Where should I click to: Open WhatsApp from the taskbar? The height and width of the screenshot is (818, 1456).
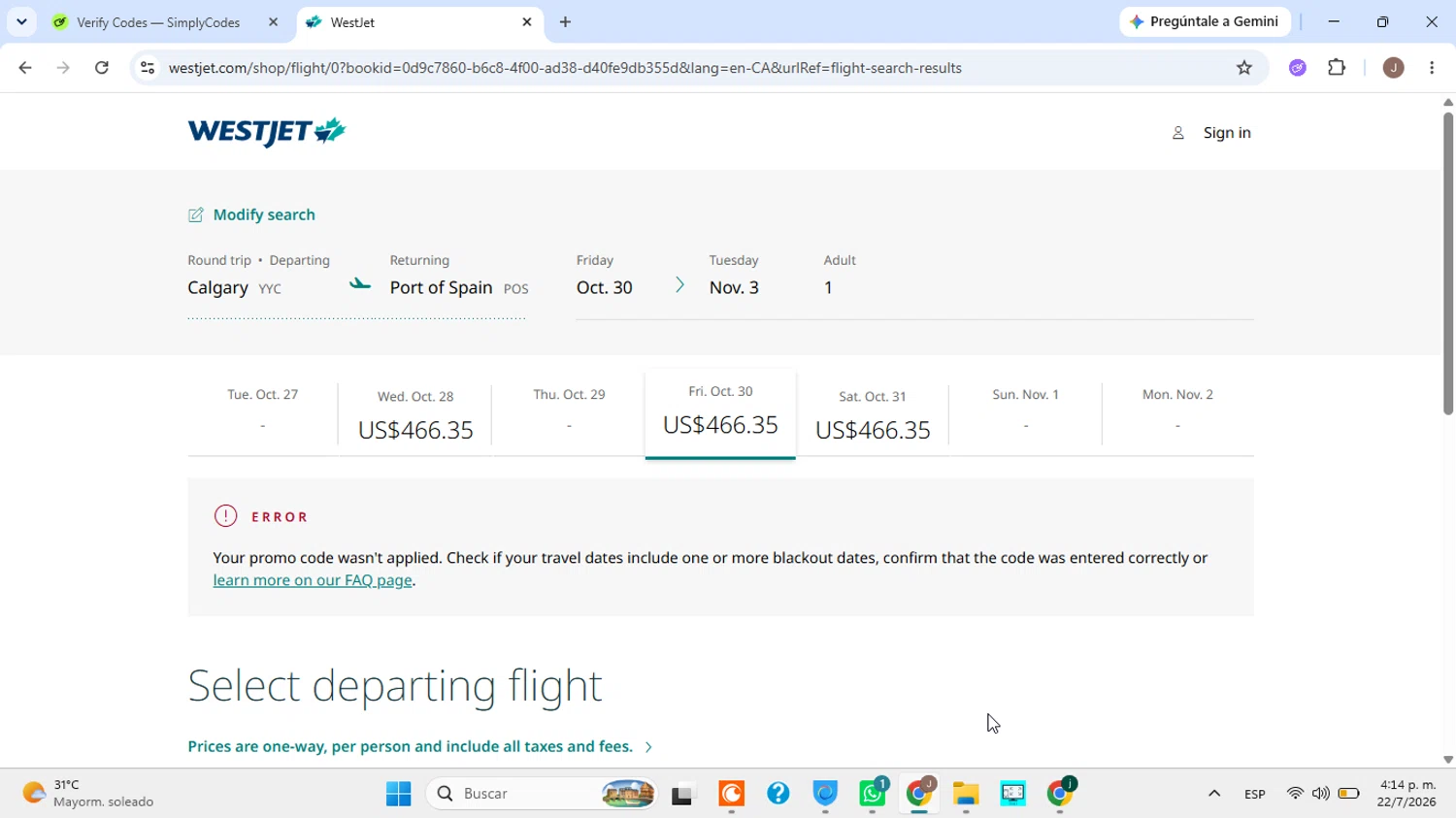873,794
